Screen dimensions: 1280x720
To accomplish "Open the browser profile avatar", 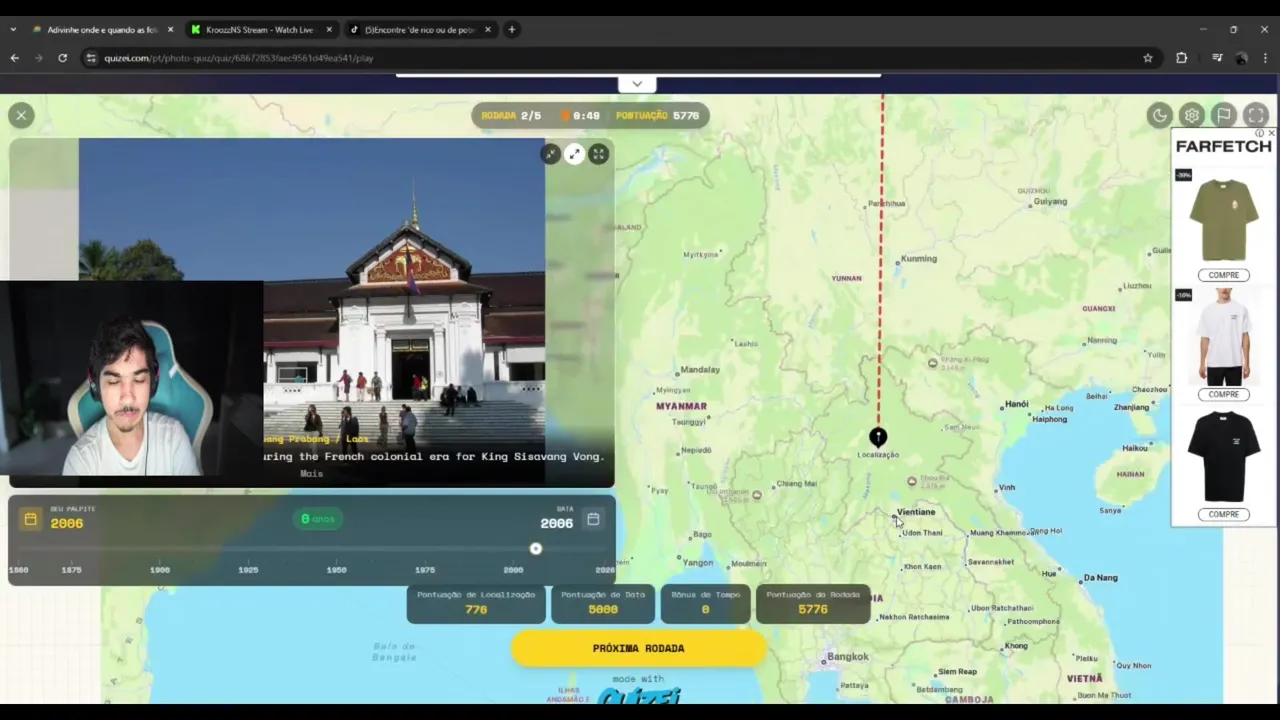I will click(1241, 58).
